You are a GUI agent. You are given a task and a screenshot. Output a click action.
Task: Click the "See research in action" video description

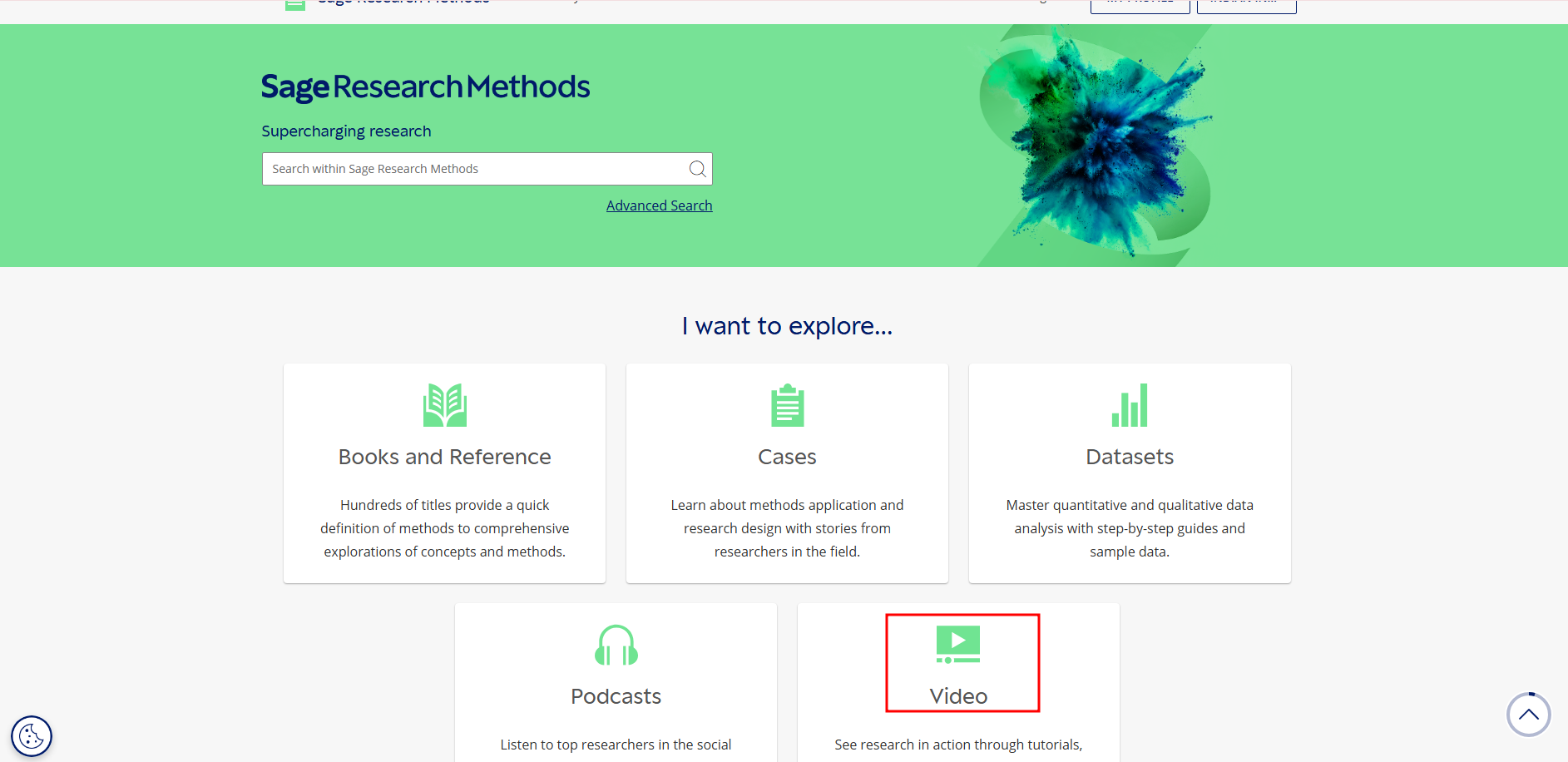pyautogui.click(x=958, y=745)
